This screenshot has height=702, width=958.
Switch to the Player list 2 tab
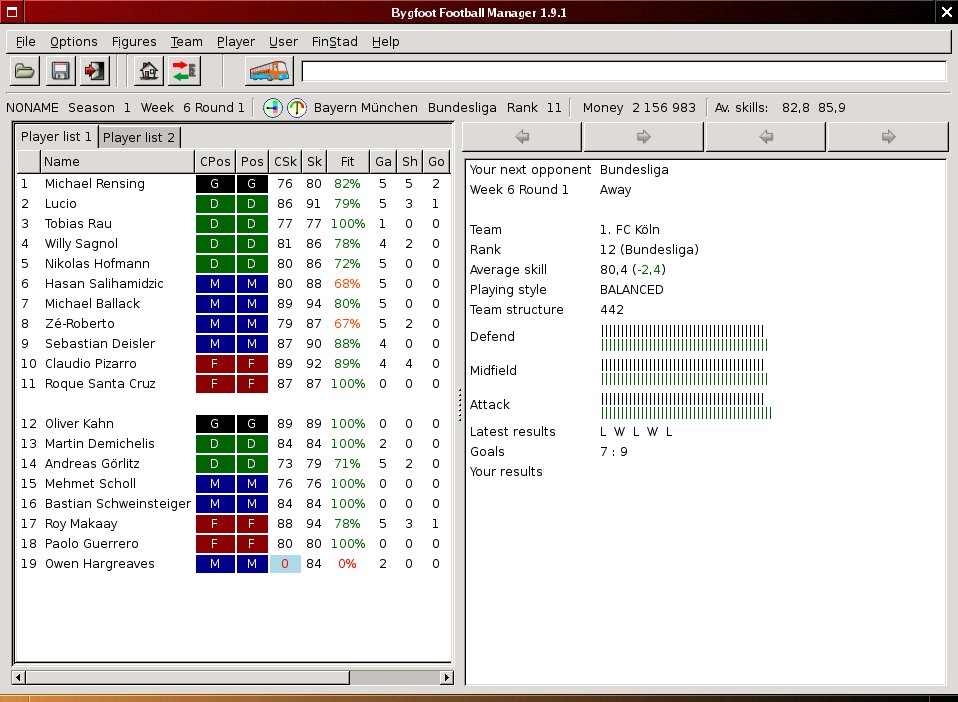[x=139, y=136]
